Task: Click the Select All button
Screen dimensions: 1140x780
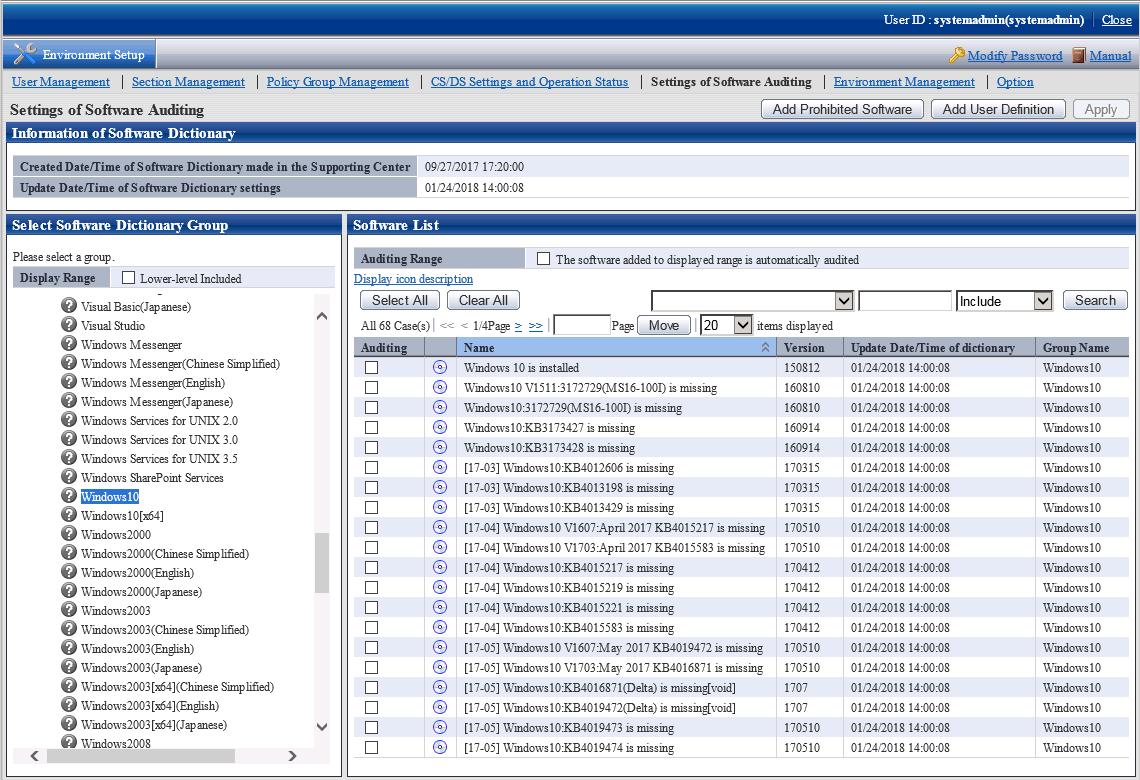Action: click(x=400, y=300)
